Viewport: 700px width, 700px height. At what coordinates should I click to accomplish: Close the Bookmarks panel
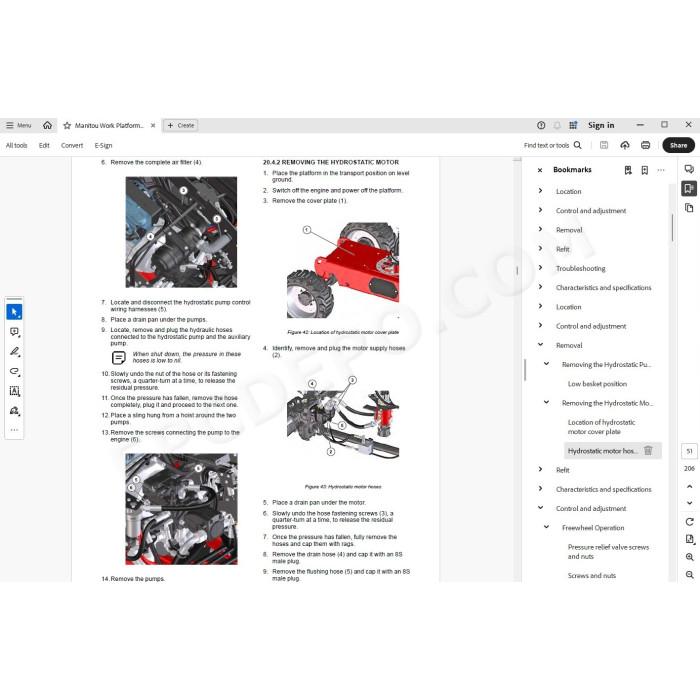[x=540, y=170]
